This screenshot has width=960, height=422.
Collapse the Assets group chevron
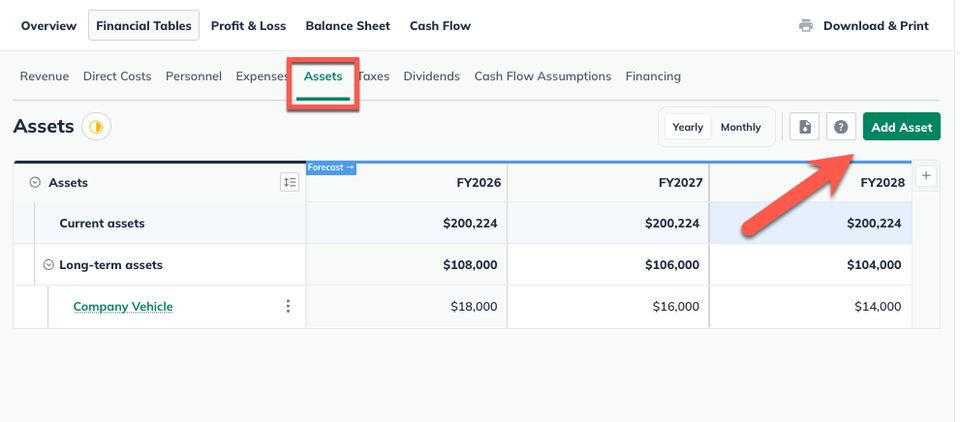pos(35,183)
